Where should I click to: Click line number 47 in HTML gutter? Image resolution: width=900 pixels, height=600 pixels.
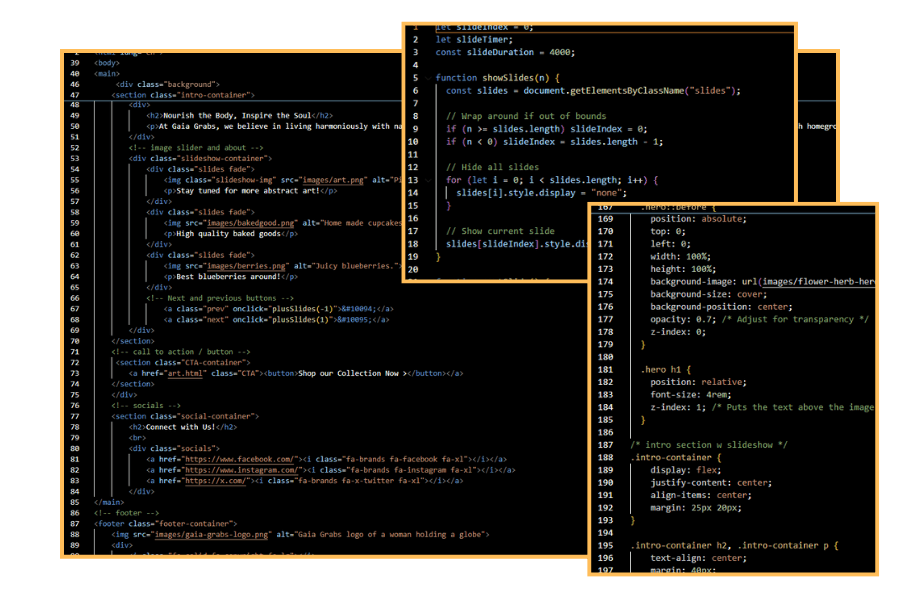[x=75, y=95]
